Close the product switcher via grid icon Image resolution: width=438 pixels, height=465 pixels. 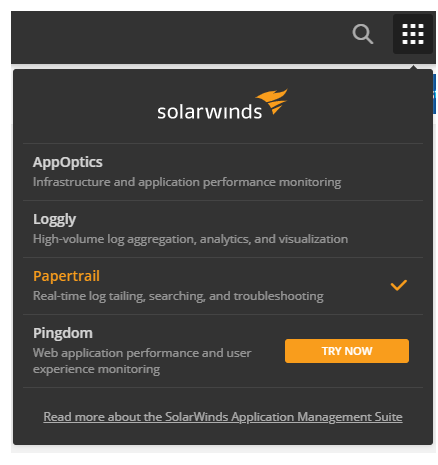413,34
